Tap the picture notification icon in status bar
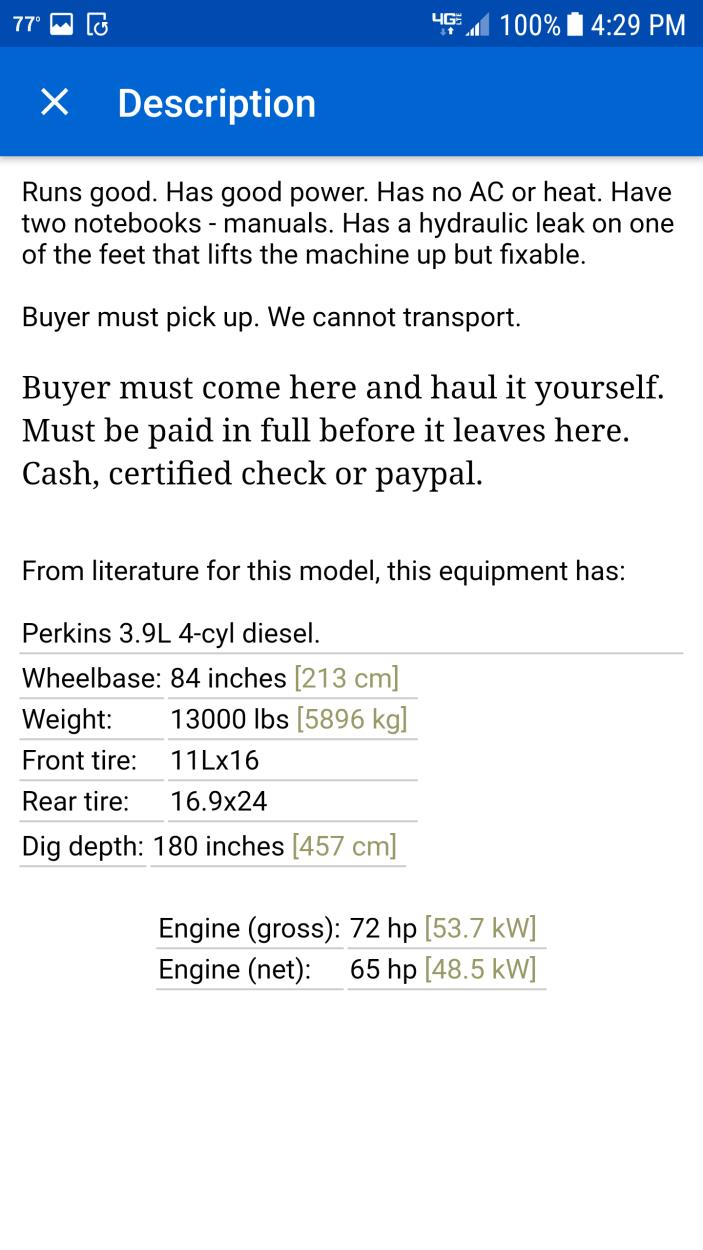This screenshot has width=703, height=1250. tap(62, 25)
